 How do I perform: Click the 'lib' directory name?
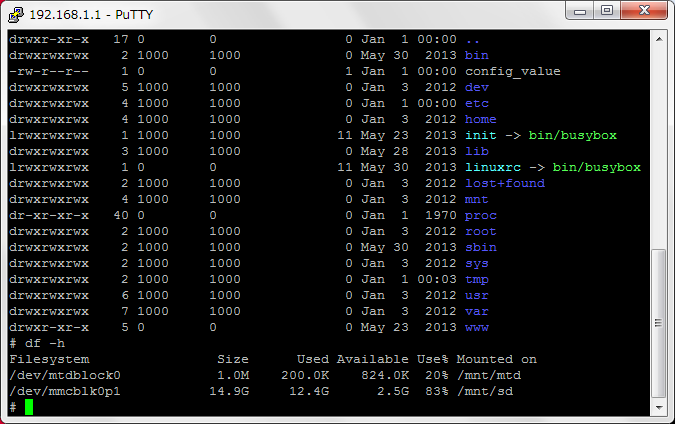477,151
